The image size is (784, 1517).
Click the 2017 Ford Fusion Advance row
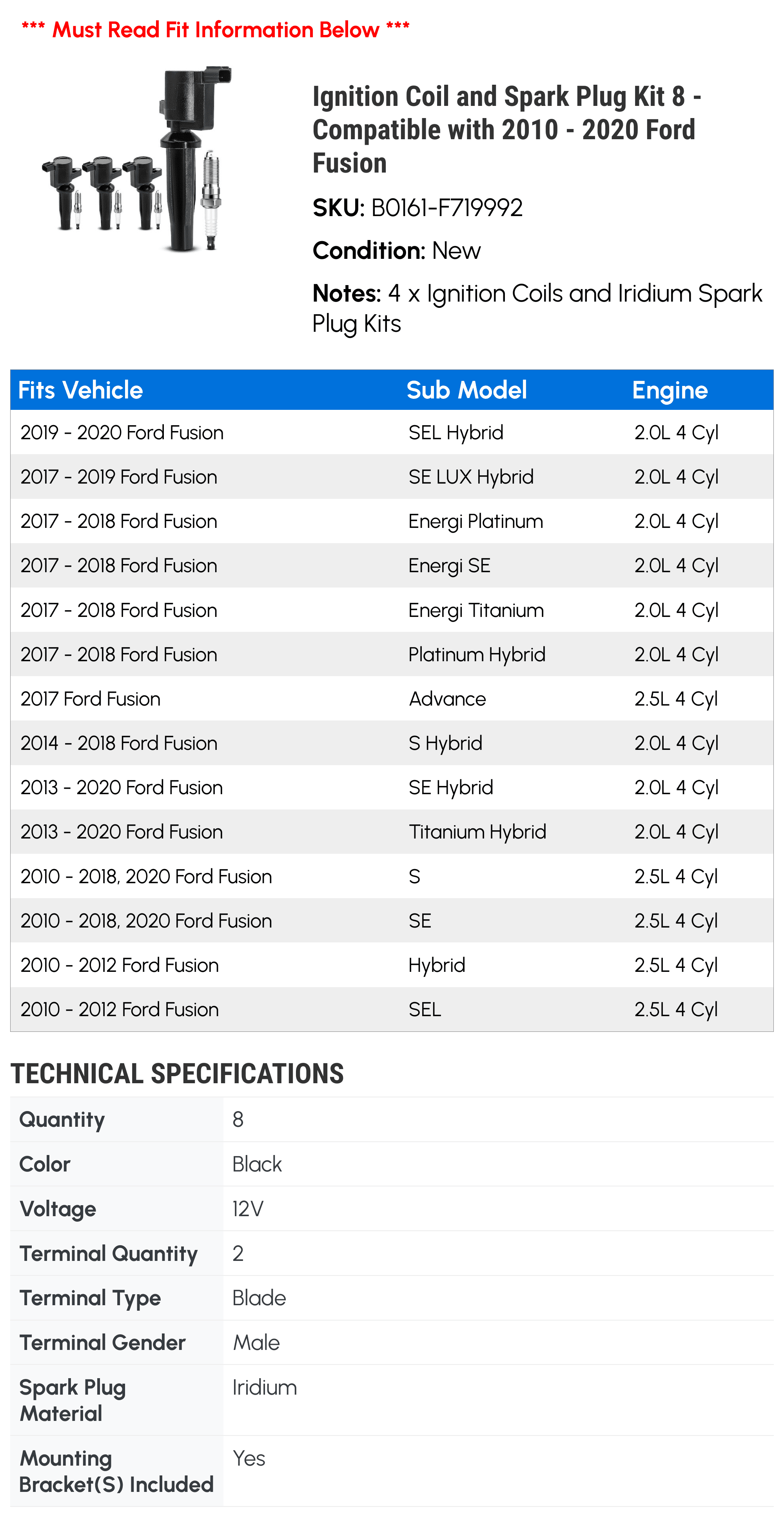click(392, 699)
